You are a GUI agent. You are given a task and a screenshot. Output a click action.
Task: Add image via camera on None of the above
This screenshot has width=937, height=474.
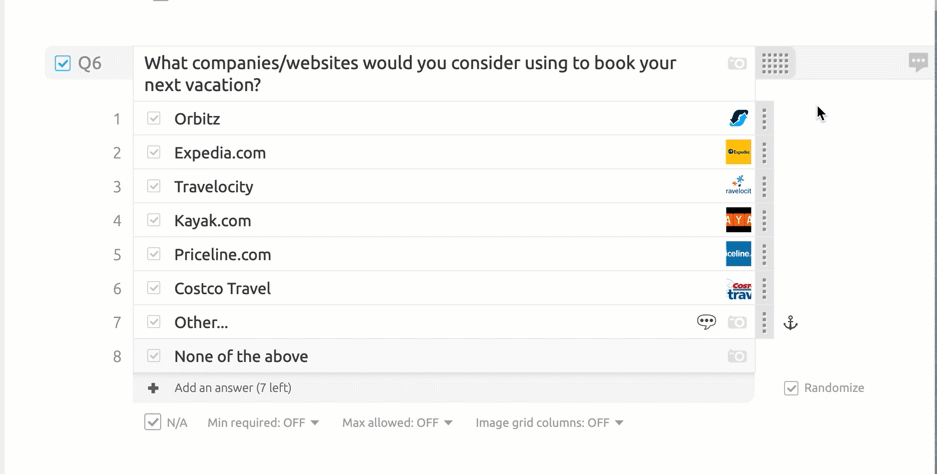737,356
